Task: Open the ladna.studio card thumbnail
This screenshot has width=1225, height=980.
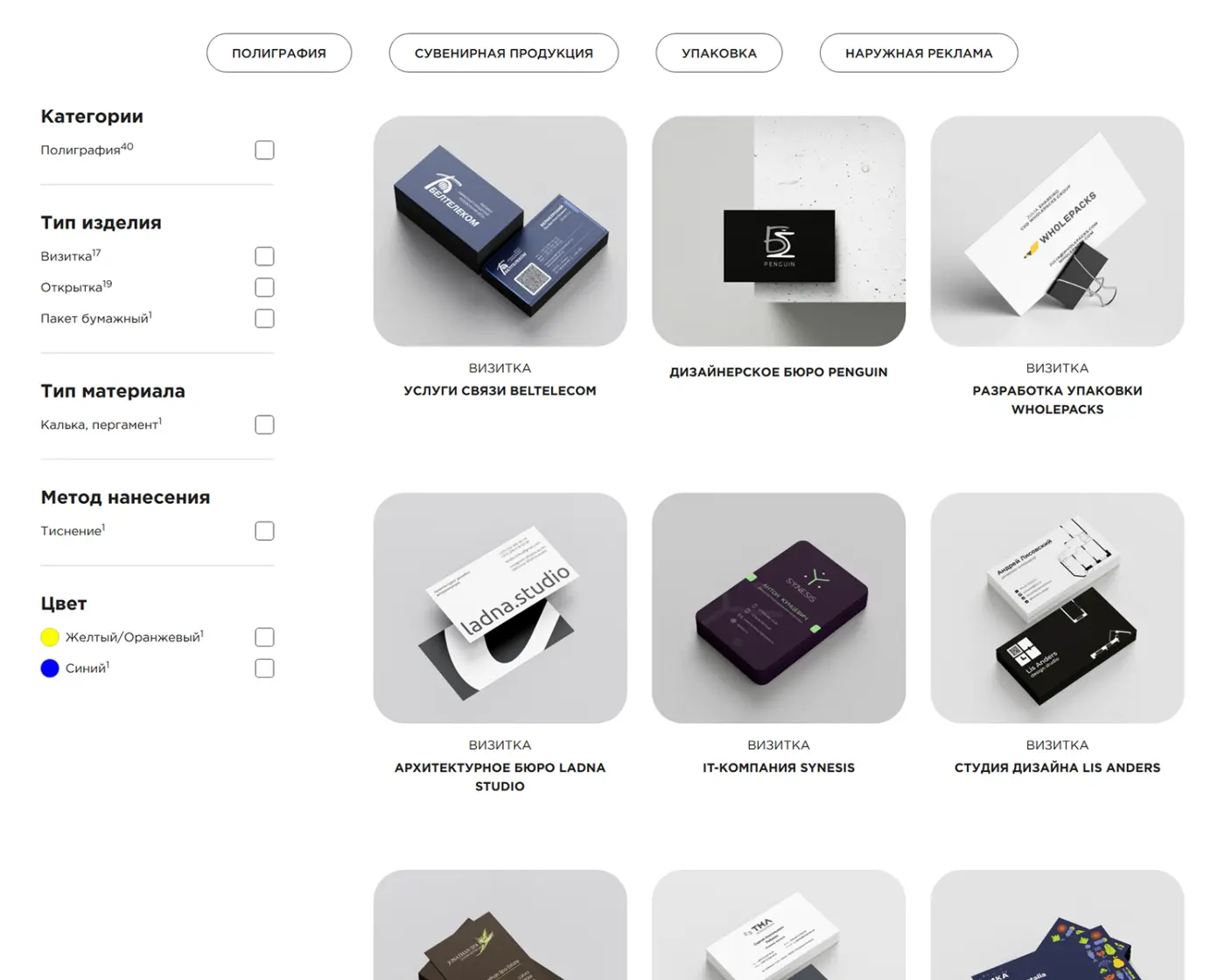Action: pyautogui.click(x=500, y=608)
